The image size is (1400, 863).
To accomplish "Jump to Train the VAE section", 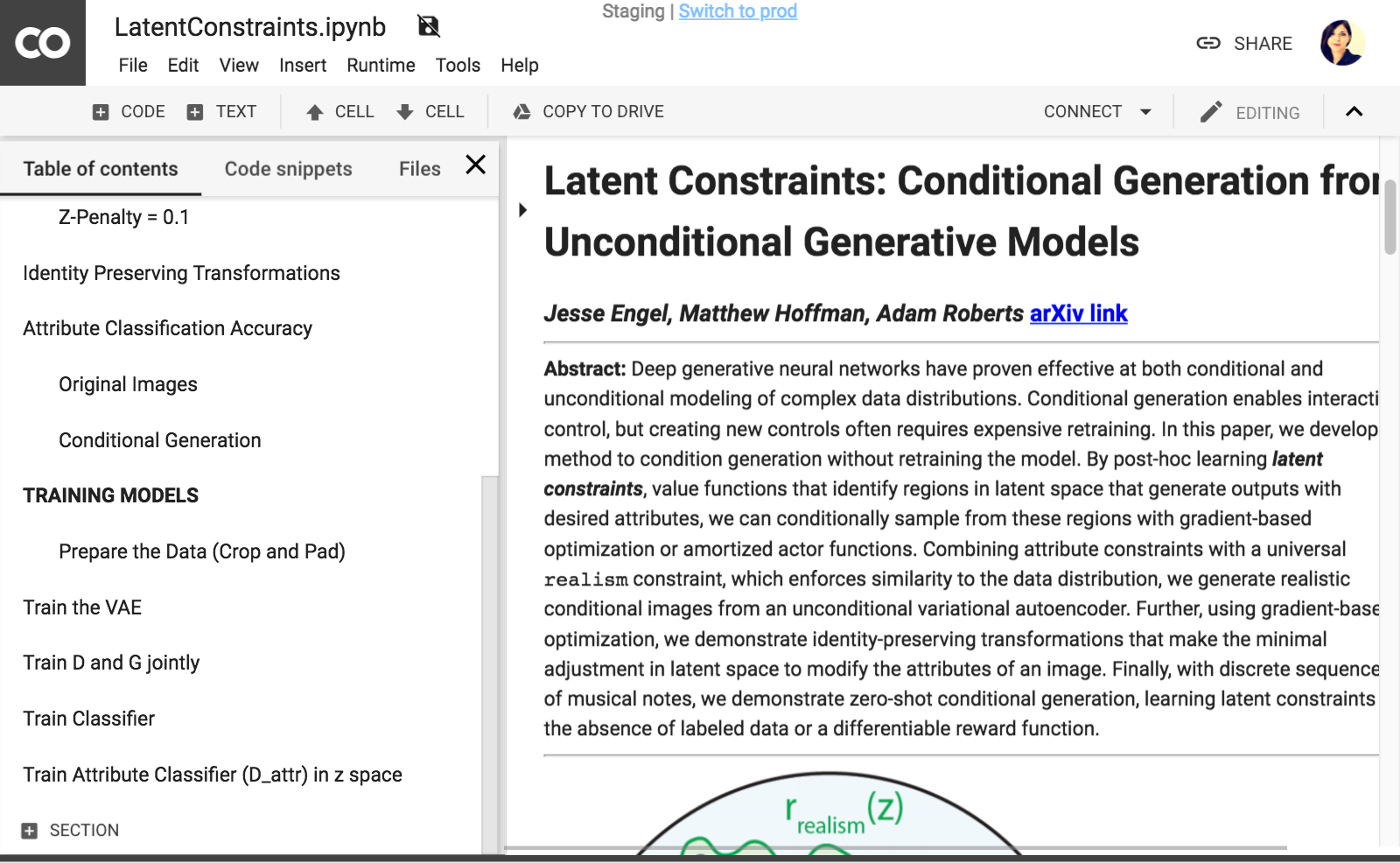I will 82,607.
